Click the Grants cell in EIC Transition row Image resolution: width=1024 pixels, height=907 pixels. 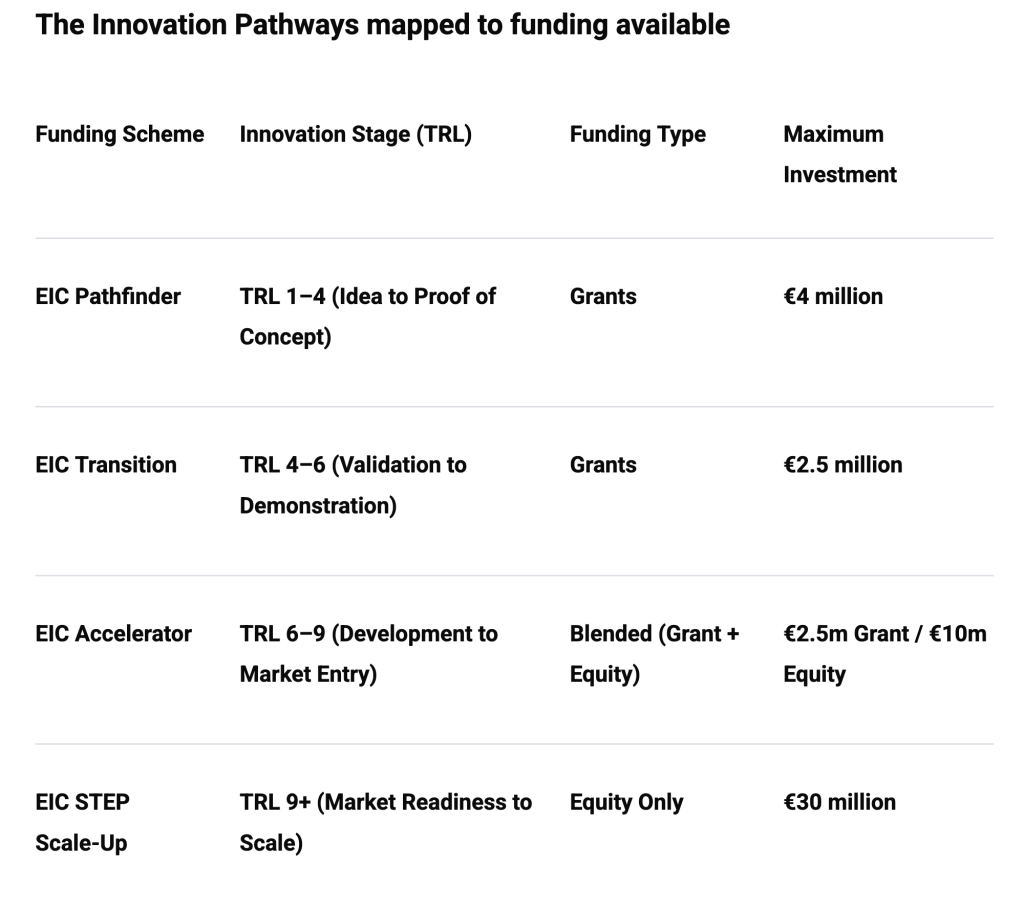pos(603,465)
